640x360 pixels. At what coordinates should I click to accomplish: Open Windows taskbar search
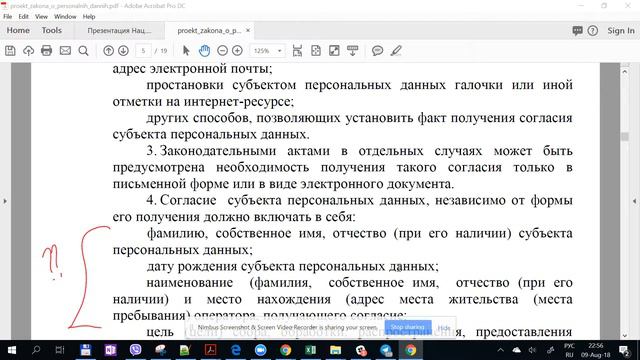tap(36, 350)
